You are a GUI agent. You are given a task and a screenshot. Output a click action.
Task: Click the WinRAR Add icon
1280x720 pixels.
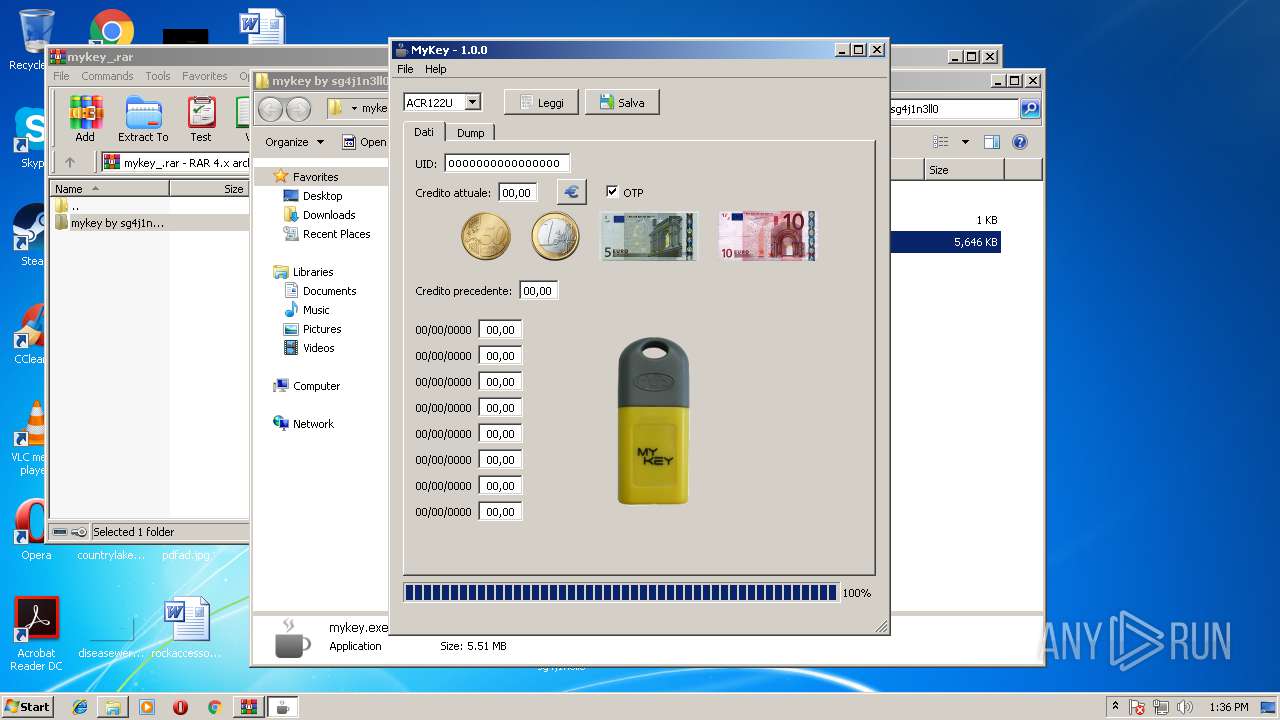pyautogui.click(x=85, y=119)
